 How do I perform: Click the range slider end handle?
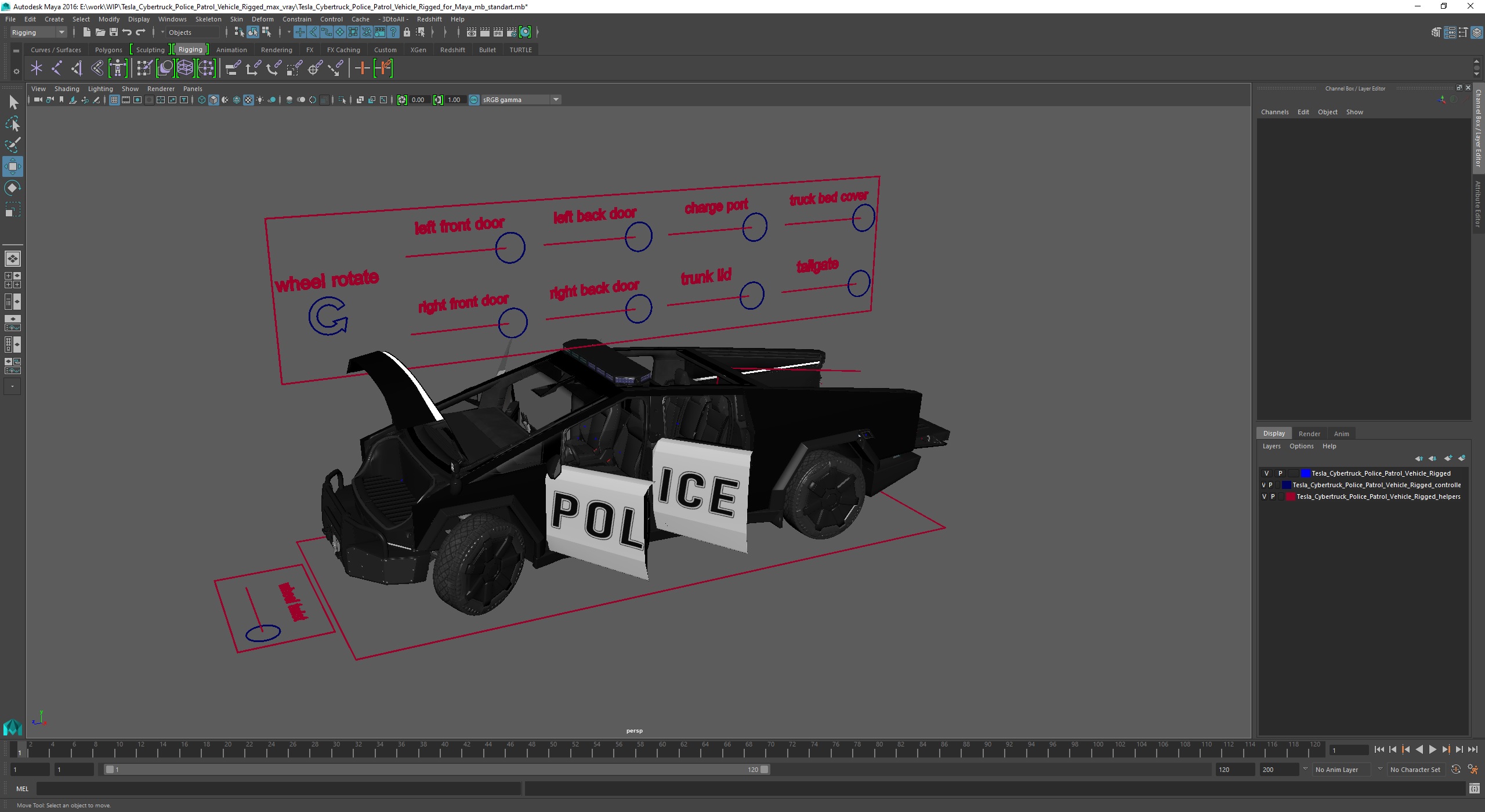(x=765, y=770)
